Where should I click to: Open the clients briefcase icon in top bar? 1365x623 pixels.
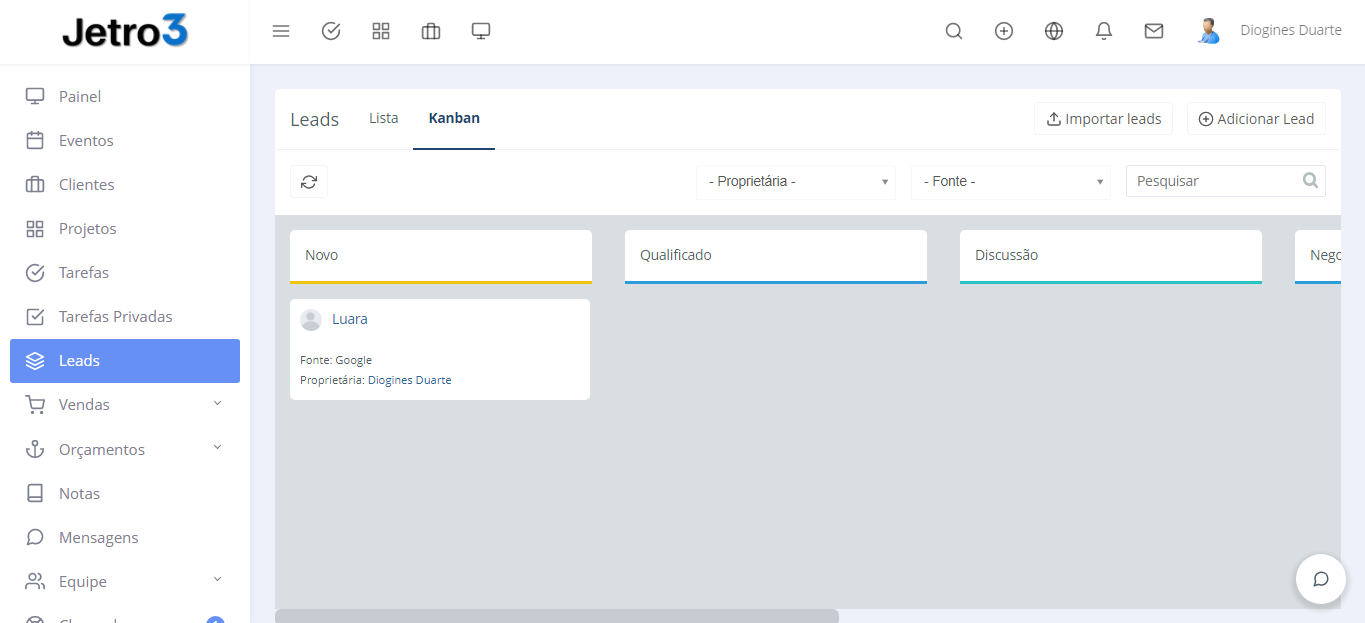[x=431, y=31]
